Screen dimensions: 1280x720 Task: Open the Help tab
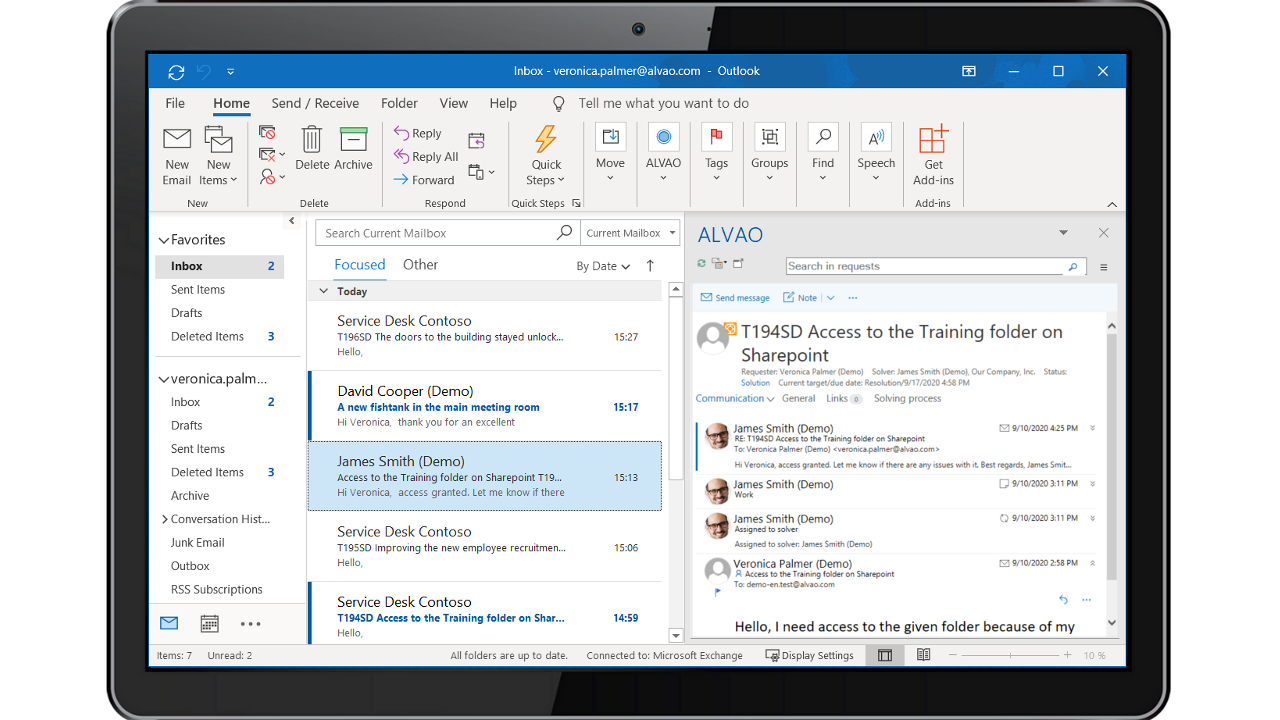(x=503, y=103)
